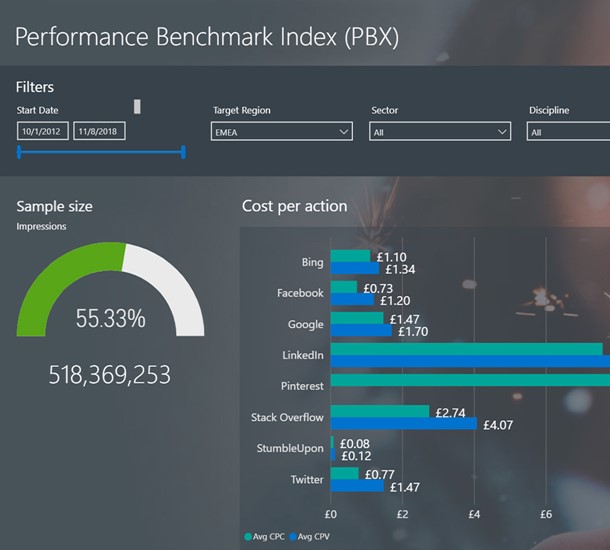Click the Target Region dropdown chevron
610x550 pixels.
(x=344, y=132)
